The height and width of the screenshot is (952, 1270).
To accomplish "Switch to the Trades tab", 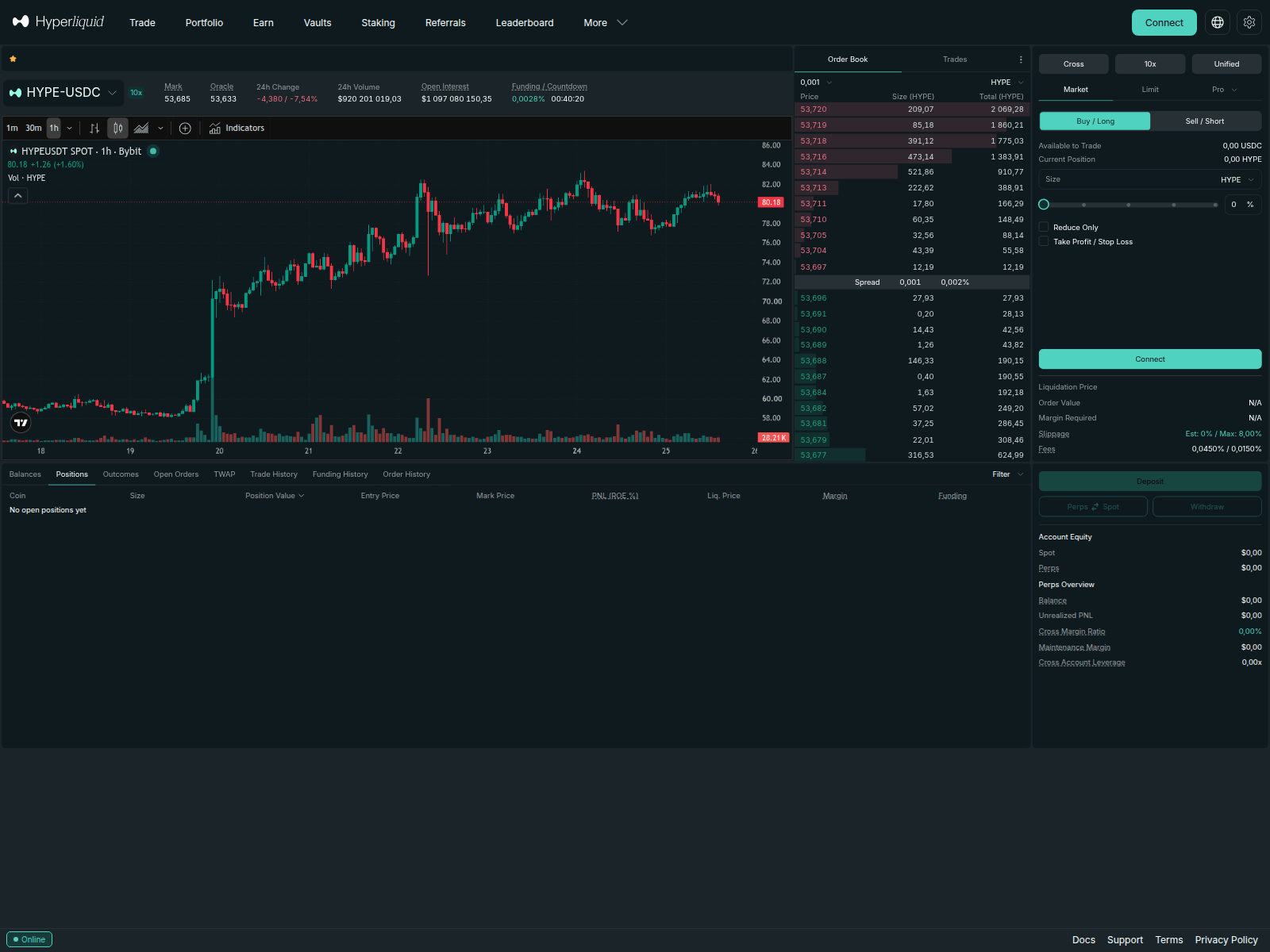I will [x=955, y=59].
